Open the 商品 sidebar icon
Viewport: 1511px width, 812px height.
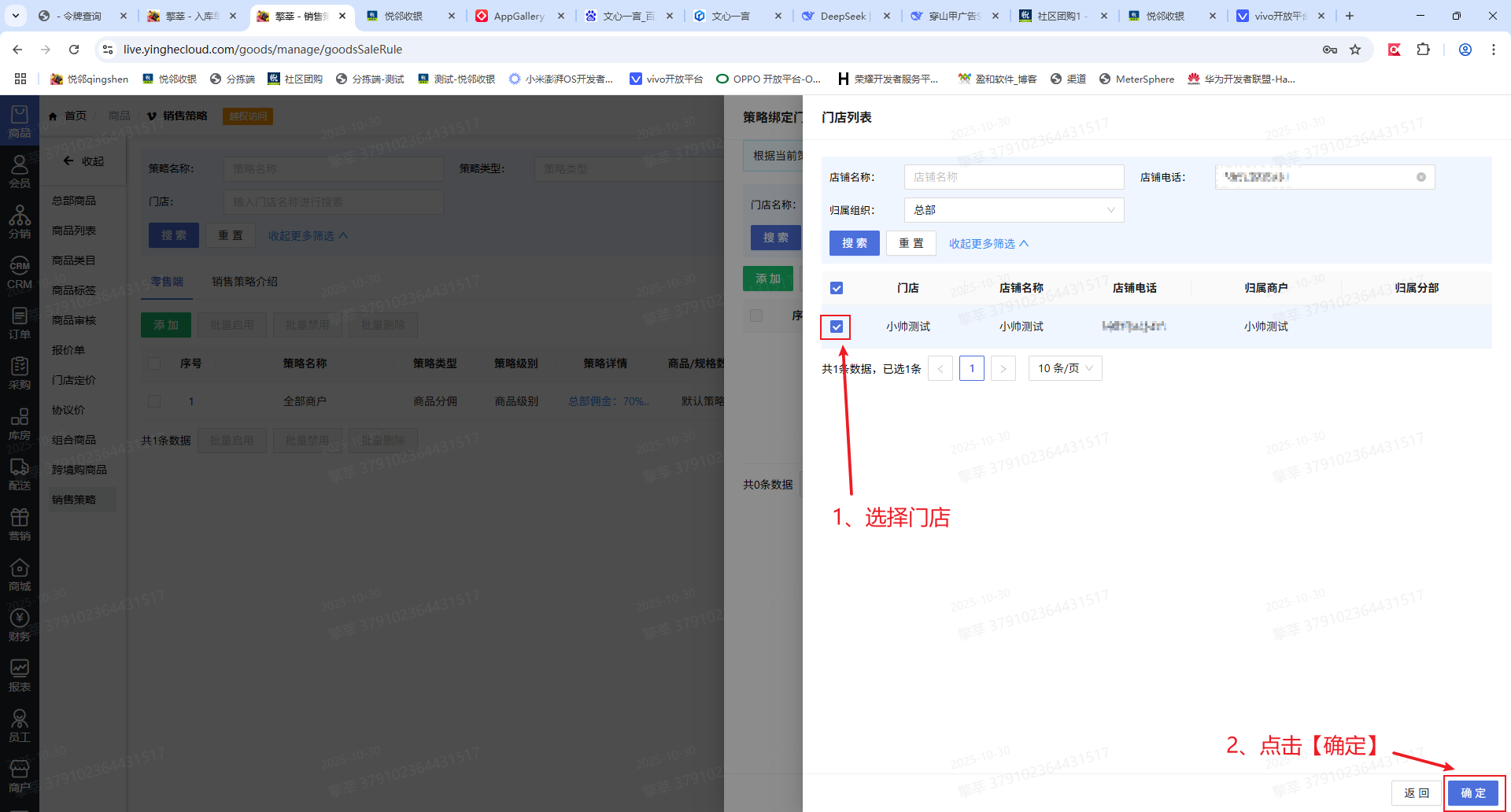20,120
